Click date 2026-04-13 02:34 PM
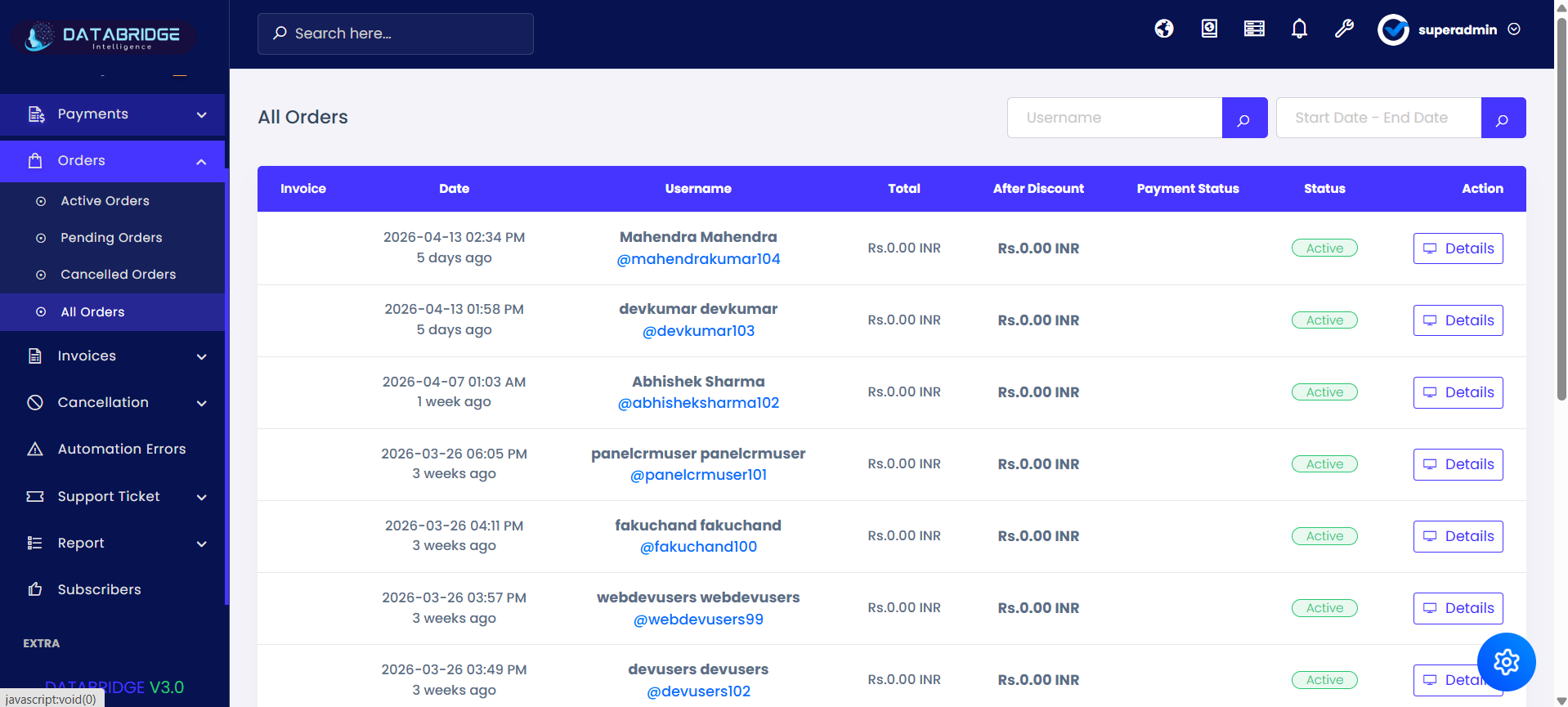 point(454,238)
